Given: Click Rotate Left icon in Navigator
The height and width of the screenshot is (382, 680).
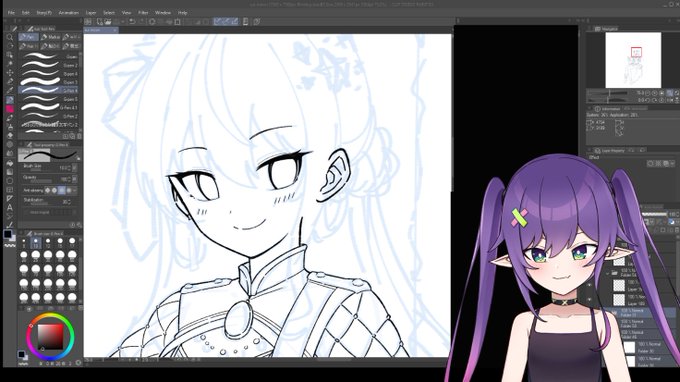Looking at the screenshot, I should pyautogui.click(x=648, y=100).
